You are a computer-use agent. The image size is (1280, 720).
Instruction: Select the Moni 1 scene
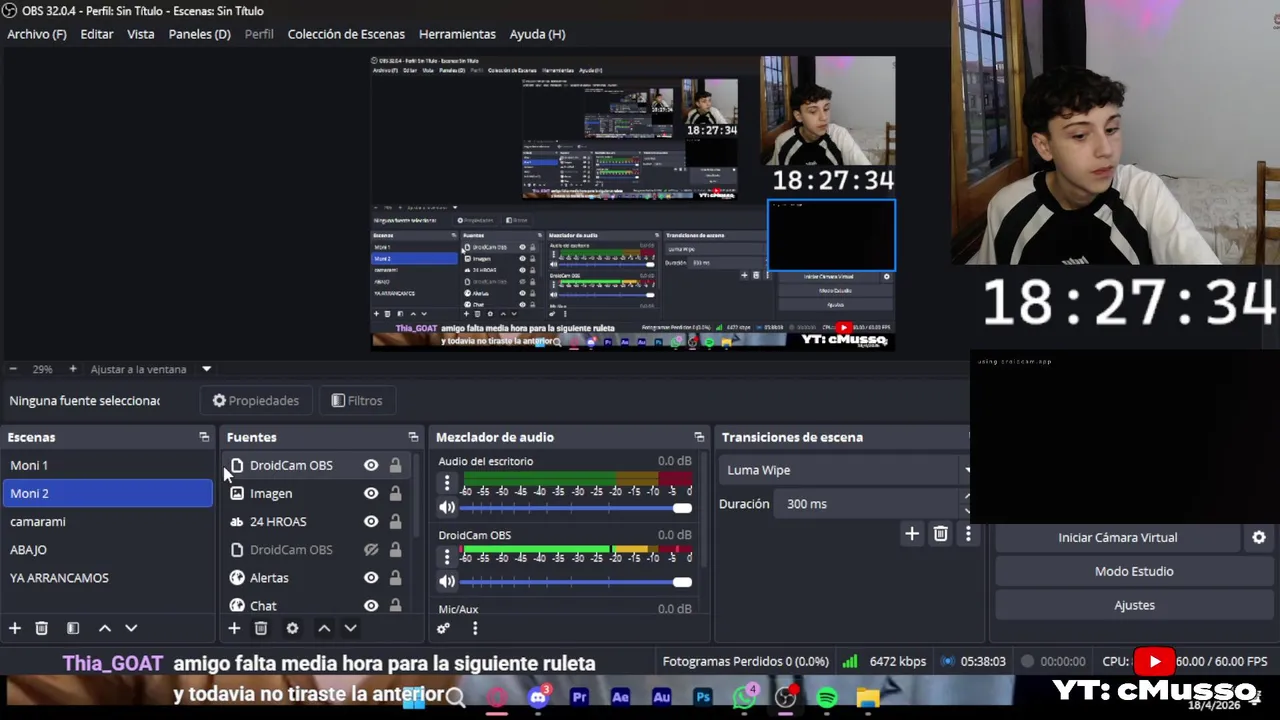click(108, 465)
